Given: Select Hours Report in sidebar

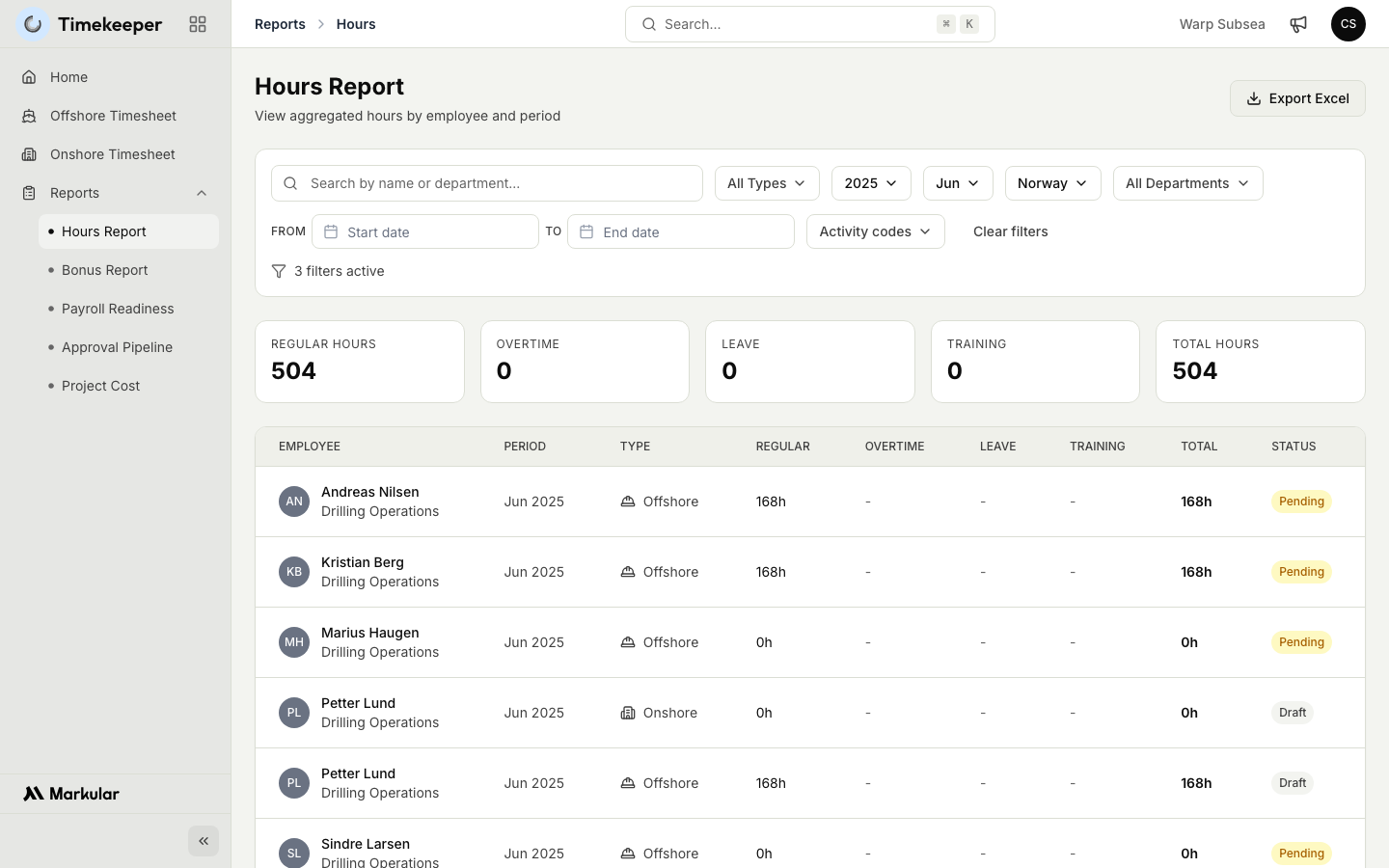Looking at the screenshot, I should 128,231.
